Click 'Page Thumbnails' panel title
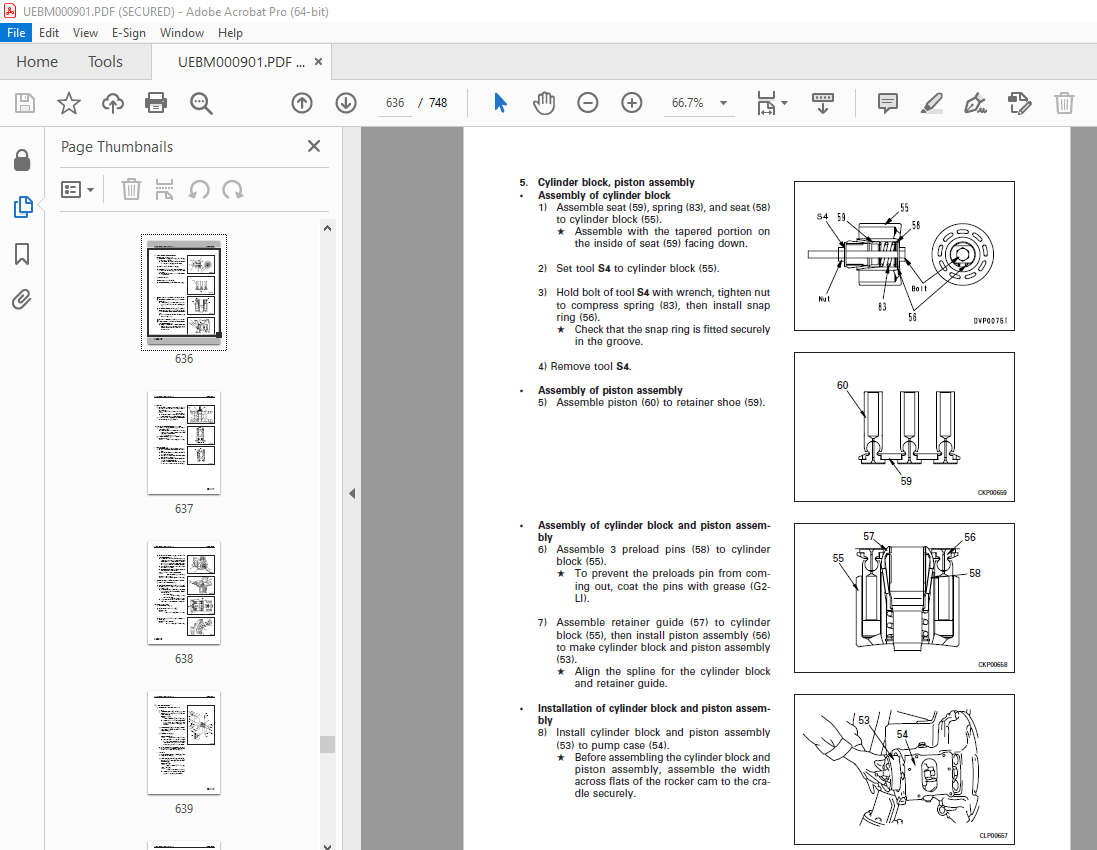The height and width of the screenshot is (850, 1097). (x=117, y=147)
